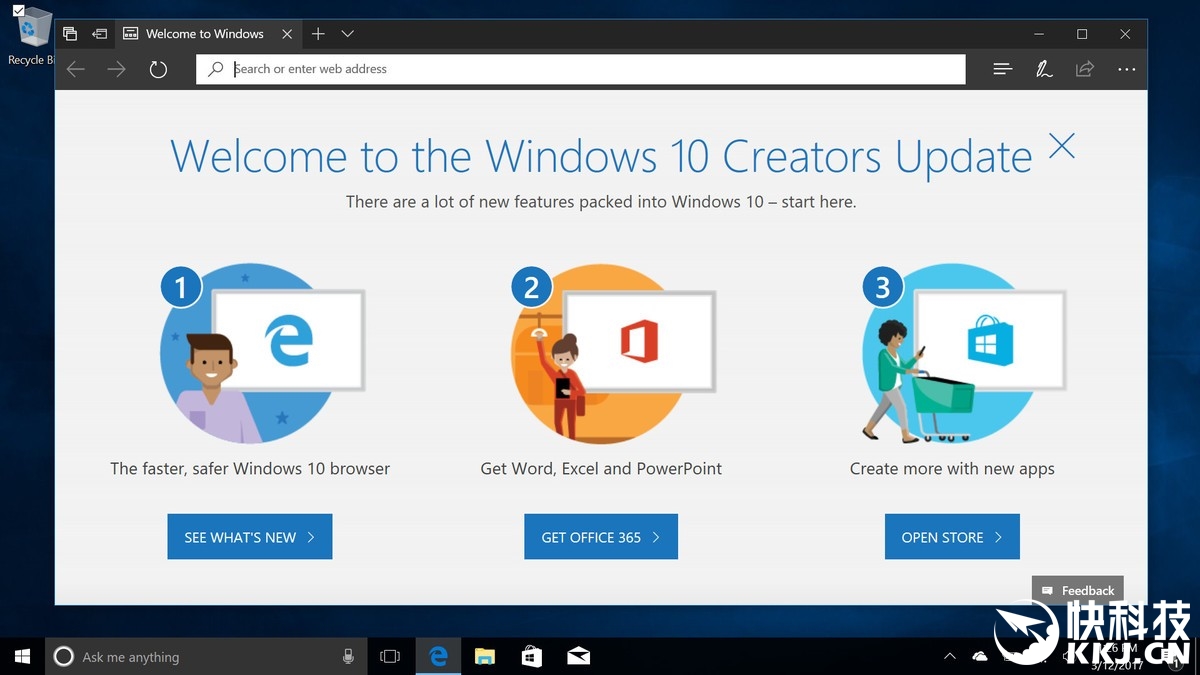Click the Share icon in Edge toolbar
1200x675 pixels.
[1085, 69]
